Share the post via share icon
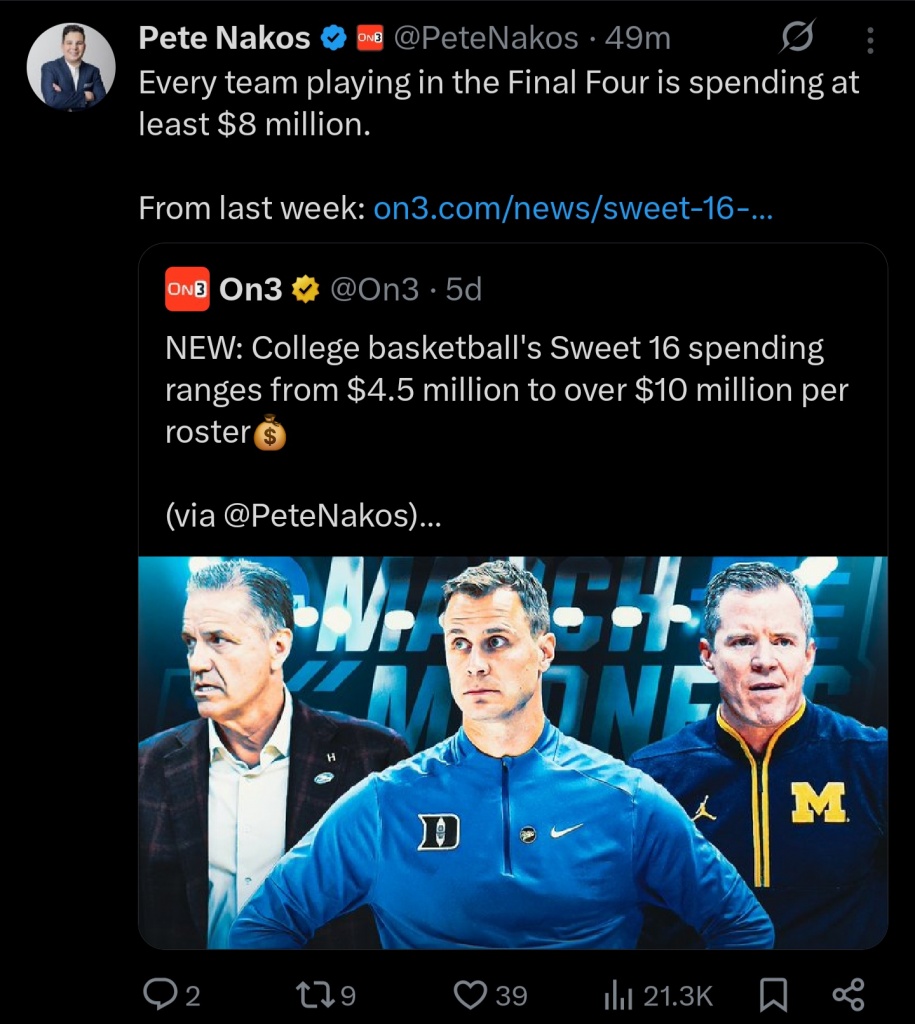Image resolution: width=915 pixels, height=1024 pixels. (x=847, y=994)
